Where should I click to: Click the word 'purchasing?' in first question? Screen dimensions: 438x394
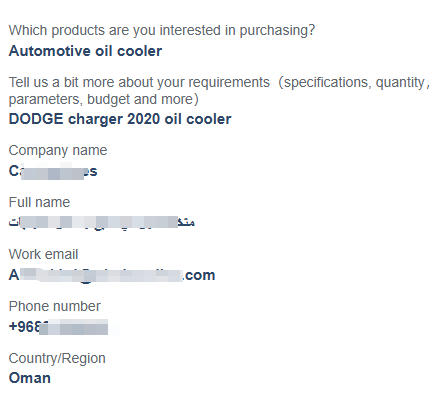(277, 31)
